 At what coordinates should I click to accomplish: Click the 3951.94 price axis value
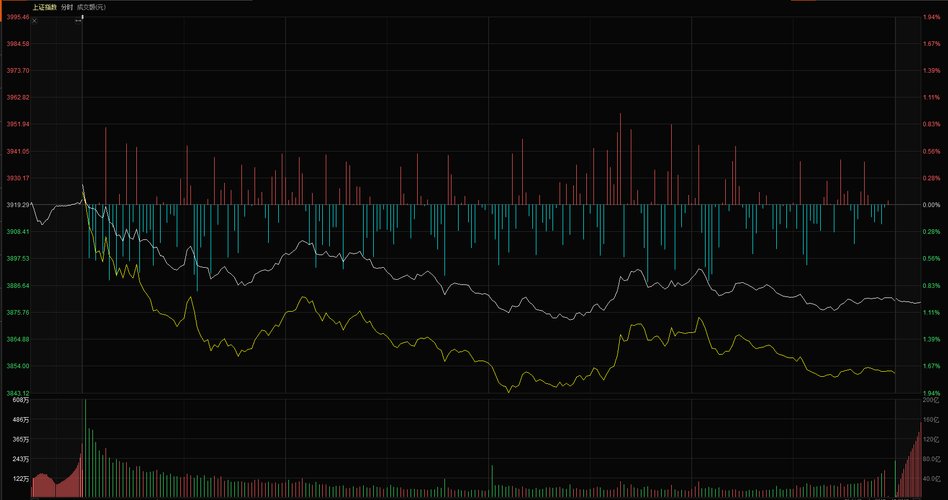coord(18,124)
